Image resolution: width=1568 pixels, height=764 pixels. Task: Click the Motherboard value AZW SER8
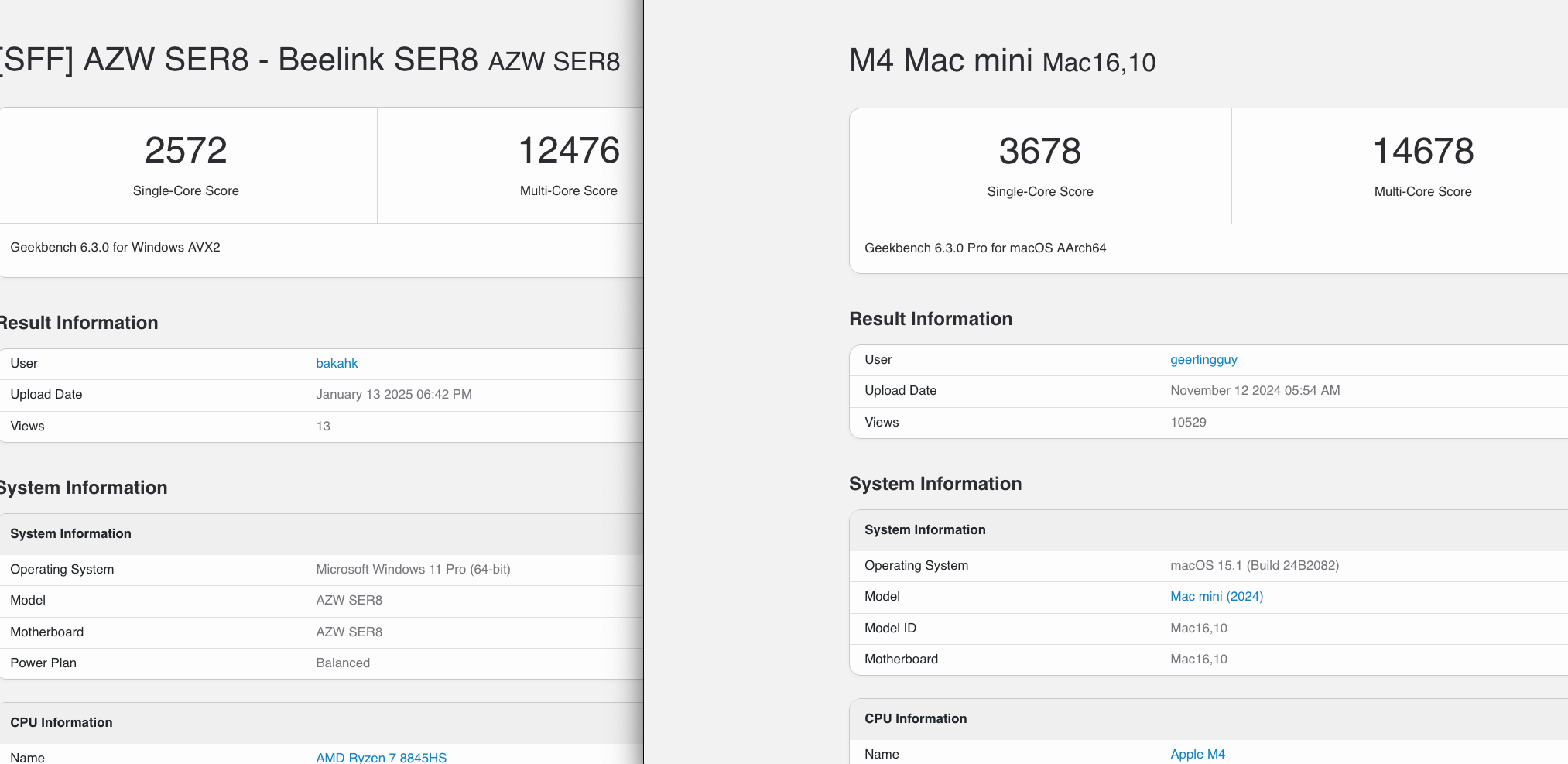(349, 632)
